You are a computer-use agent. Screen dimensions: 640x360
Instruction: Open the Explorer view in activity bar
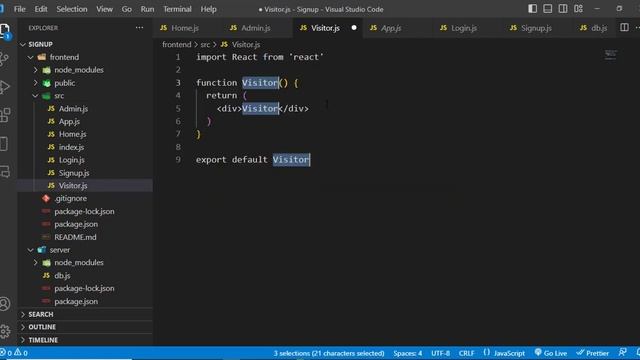(x=5, y=31)
